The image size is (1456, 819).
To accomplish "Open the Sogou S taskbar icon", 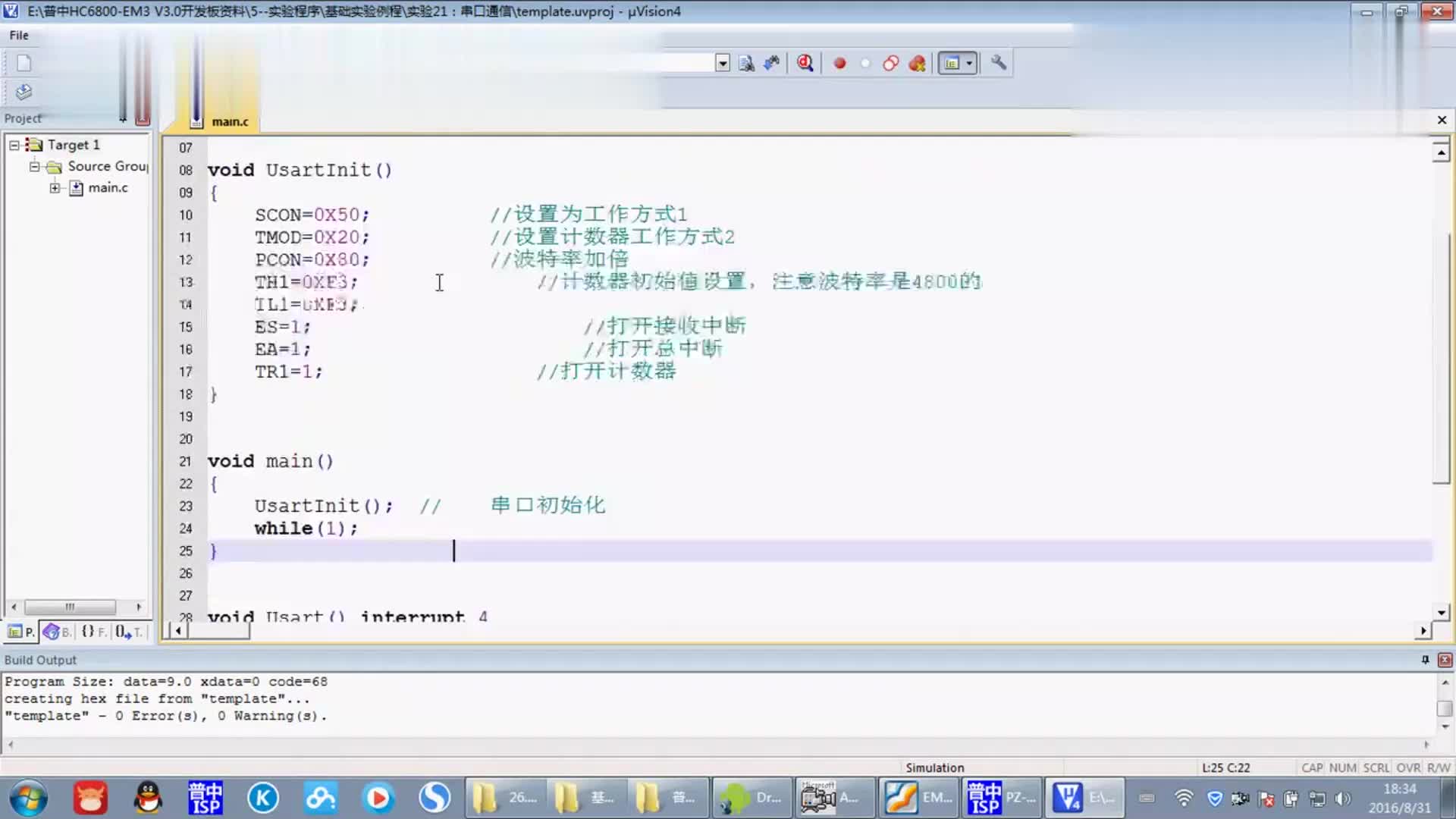I will pyautogui.click(x=435, y=798).
